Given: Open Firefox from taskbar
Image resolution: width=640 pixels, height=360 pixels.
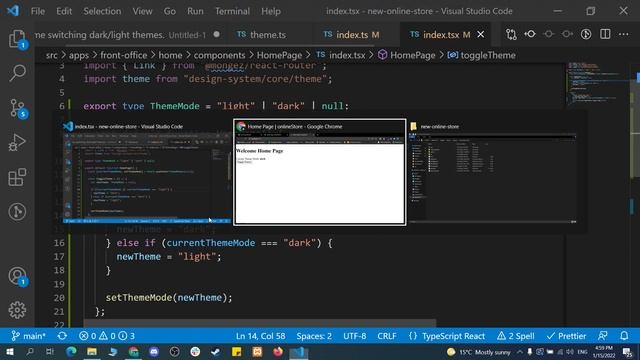Looking at the screenshot, I should [x=278, y=351].
